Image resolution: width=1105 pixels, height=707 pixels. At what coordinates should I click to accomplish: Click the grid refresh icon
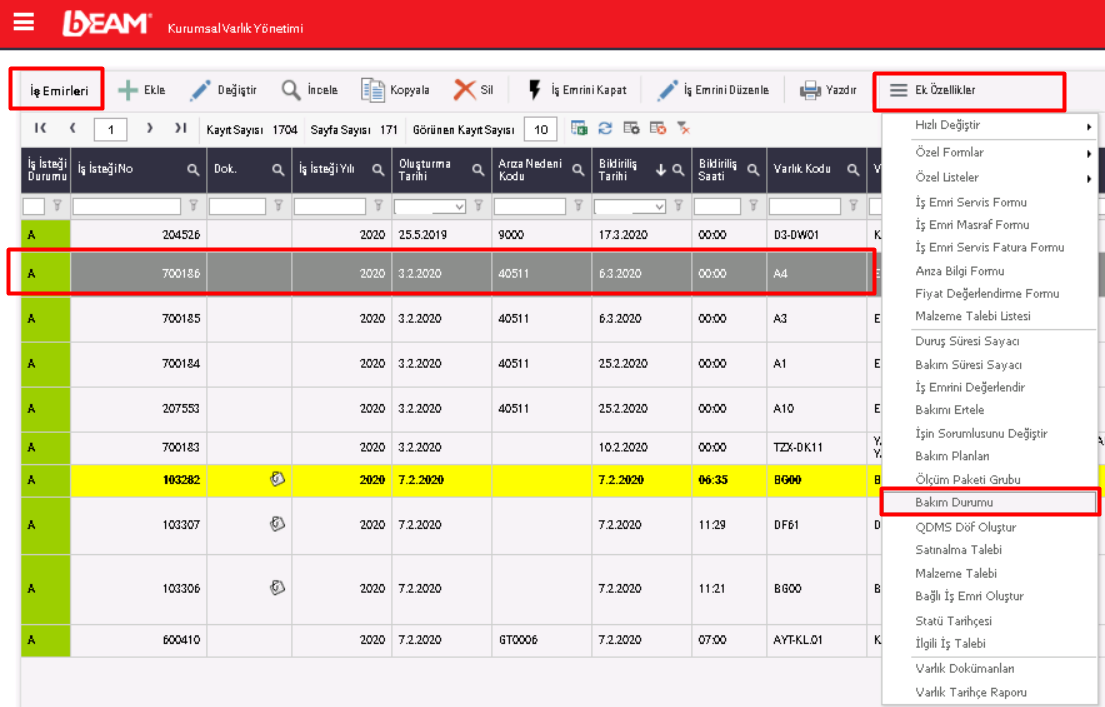[x=605, y=128]
